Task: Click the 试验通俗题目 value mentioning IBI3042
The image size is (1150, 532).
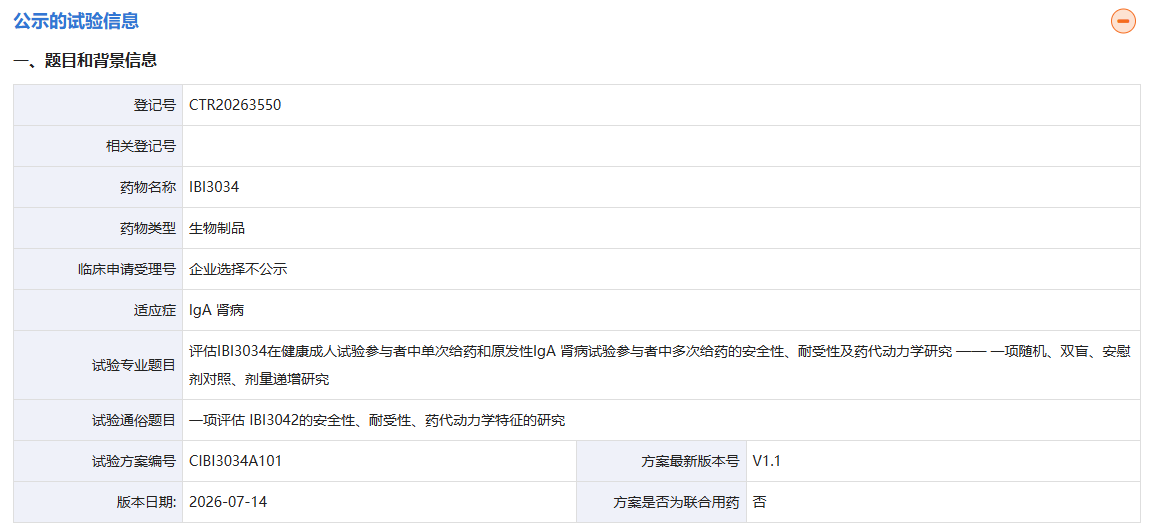Action: (x=377, y=420)
